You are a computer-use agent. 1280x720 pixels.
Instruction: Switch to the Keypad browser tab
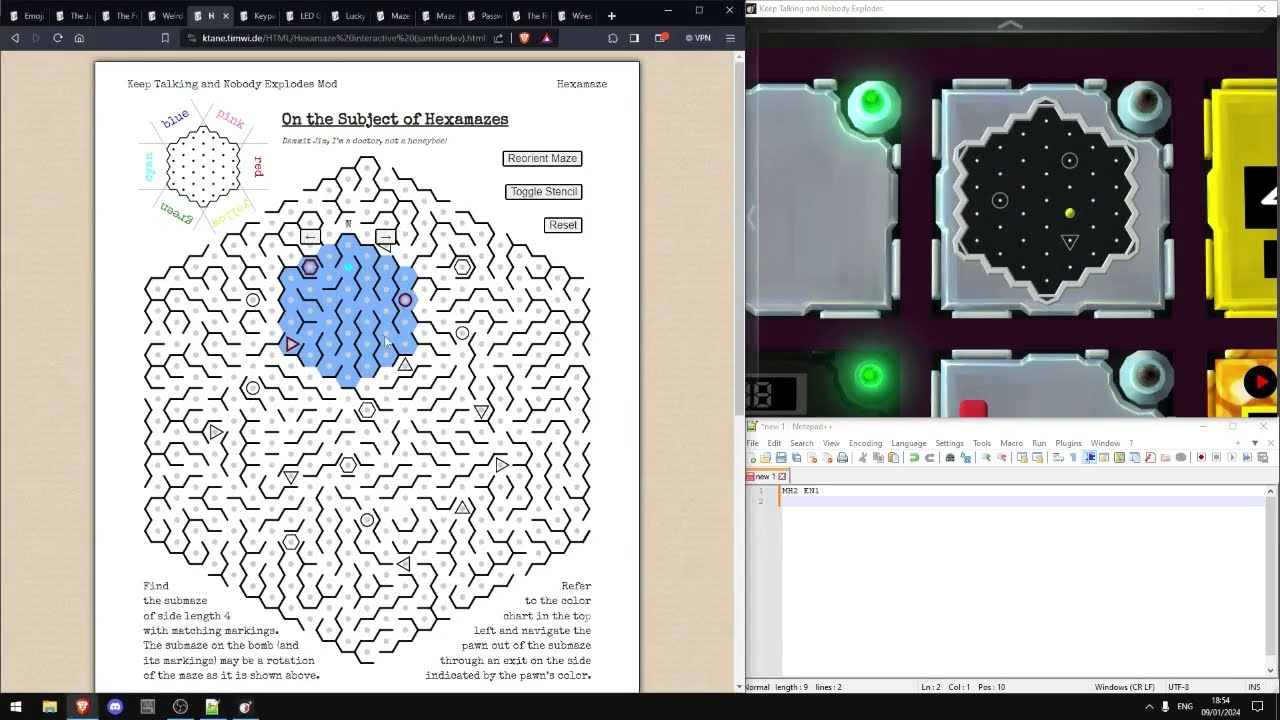point(258,16)
